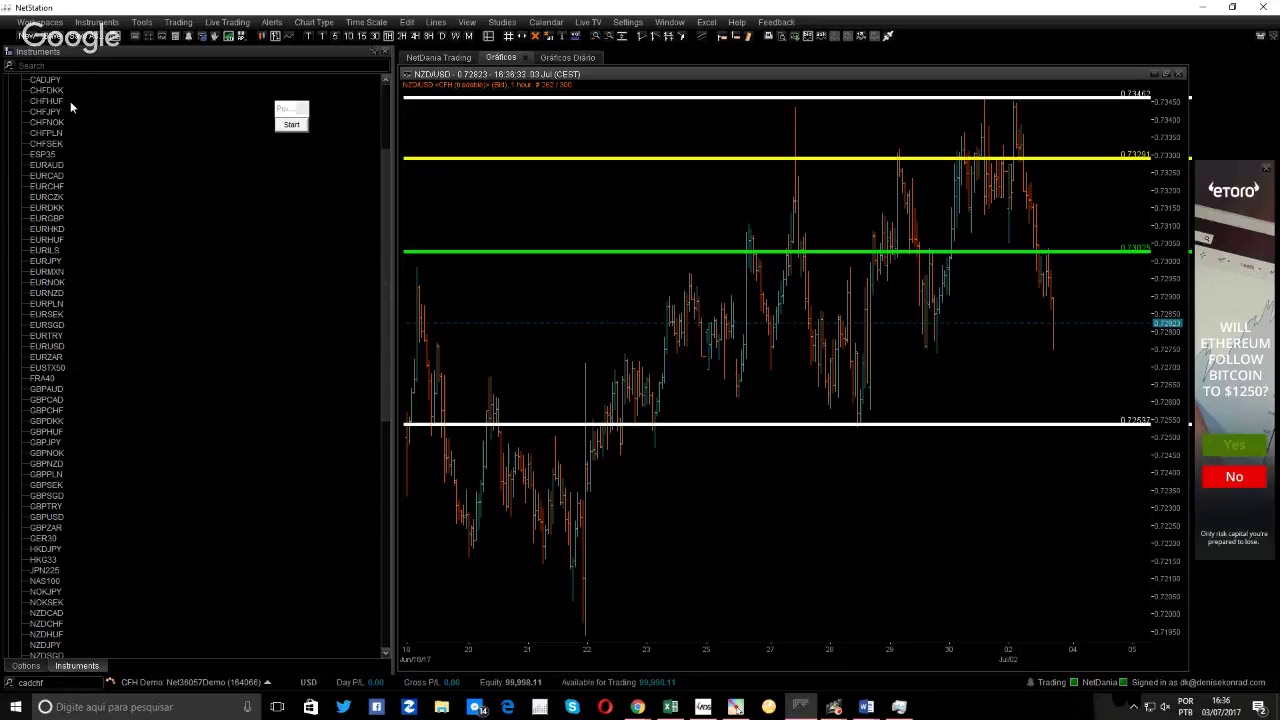Select the 30 minute timeframe button
This screenshot has width=1280, height=720.
tap(374, 36)
